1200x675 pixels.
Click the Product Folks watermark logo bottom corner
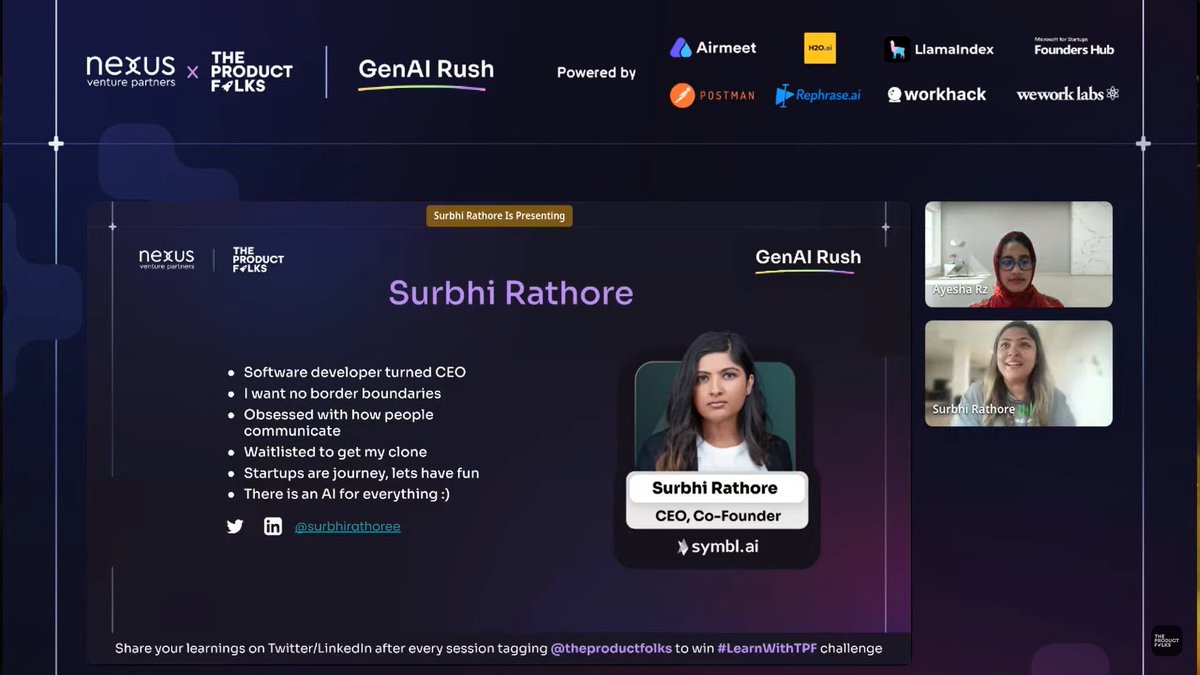1167,641
